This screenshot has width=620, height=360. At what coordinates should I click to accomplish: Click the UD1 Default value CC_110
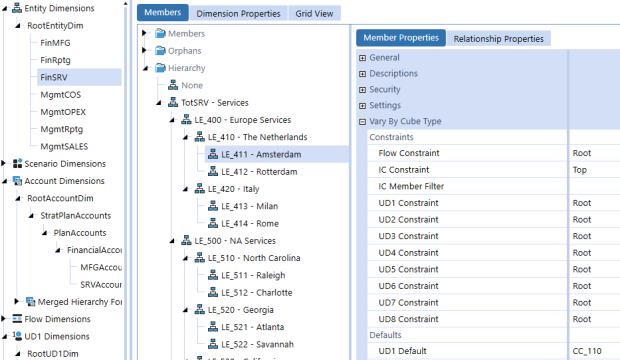(x=587, y=351)
